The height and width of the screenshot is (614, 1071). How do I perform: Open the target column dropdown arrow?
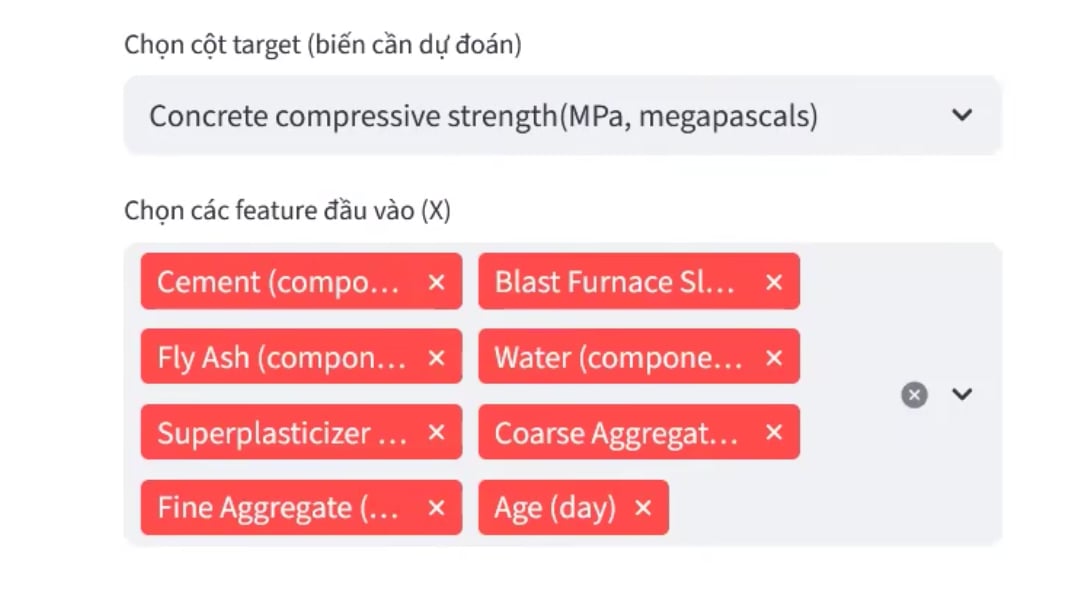click(x=962, y=115)
